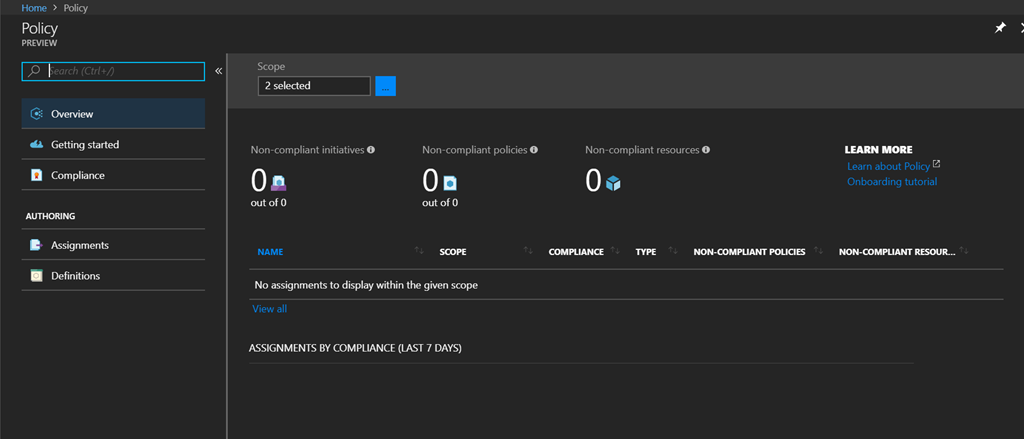Go to Home in breadcrumb
This screenshot has width=1024, height=439.
pyautogui.click(x=34, y=8)
